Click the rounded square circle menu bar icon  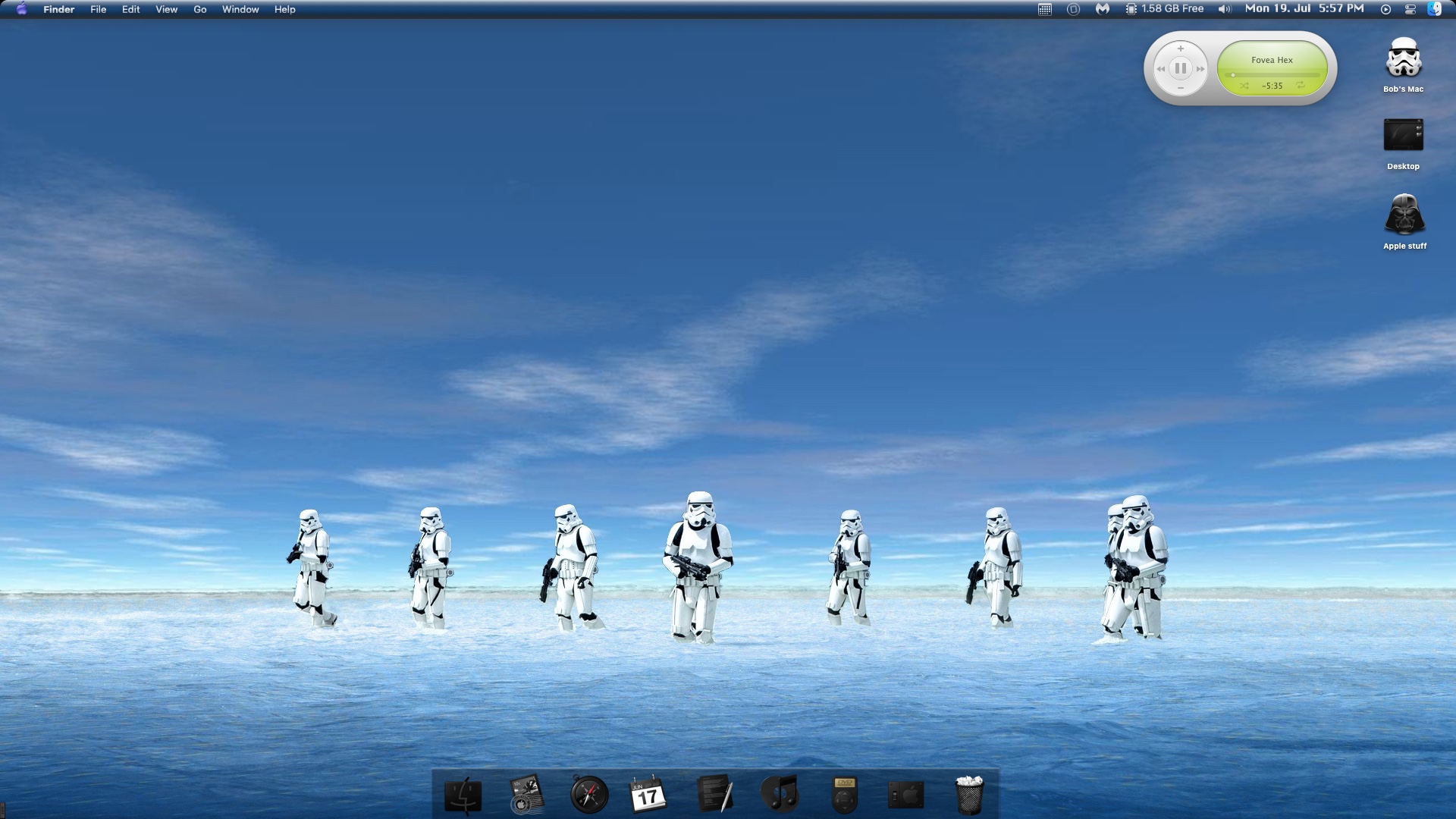click(x=1073, y=9)
